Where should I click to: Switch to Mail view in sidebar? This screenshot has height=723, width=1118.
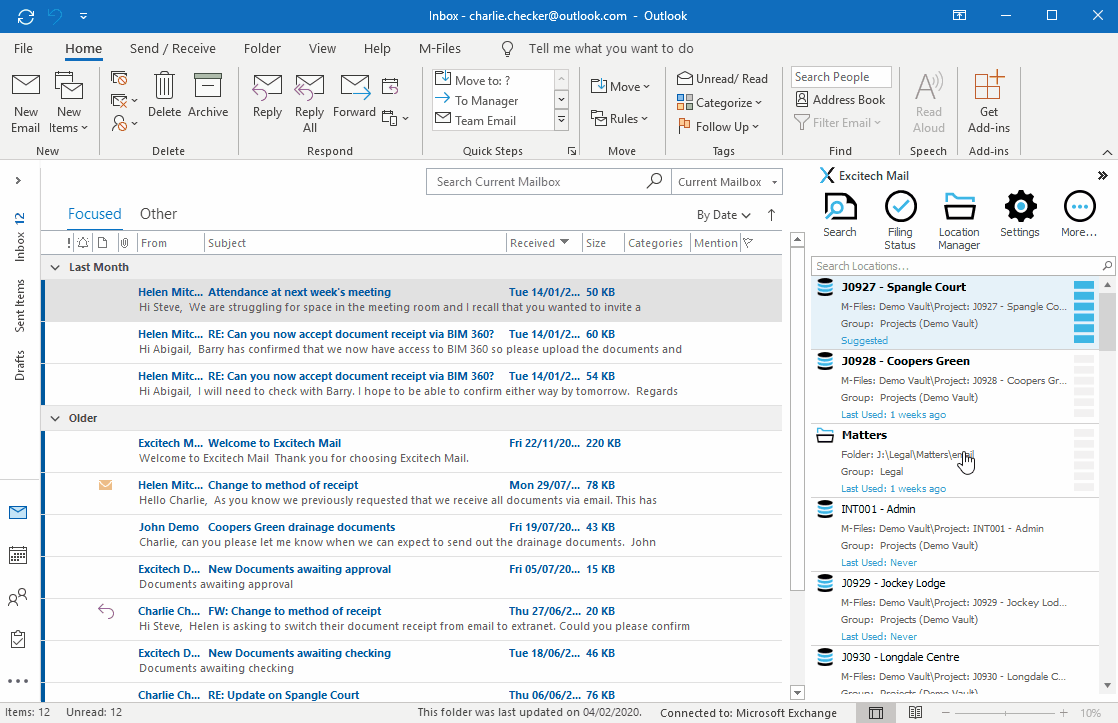[x=18, y=513]
